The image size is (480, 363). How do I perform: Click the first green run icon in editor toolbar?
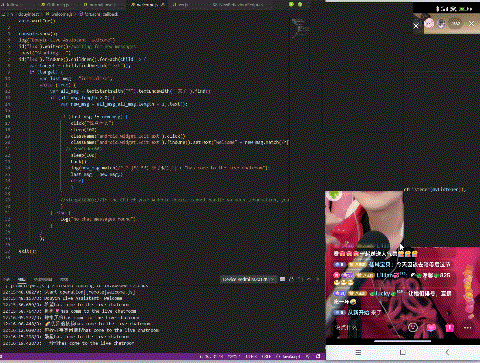291,4
